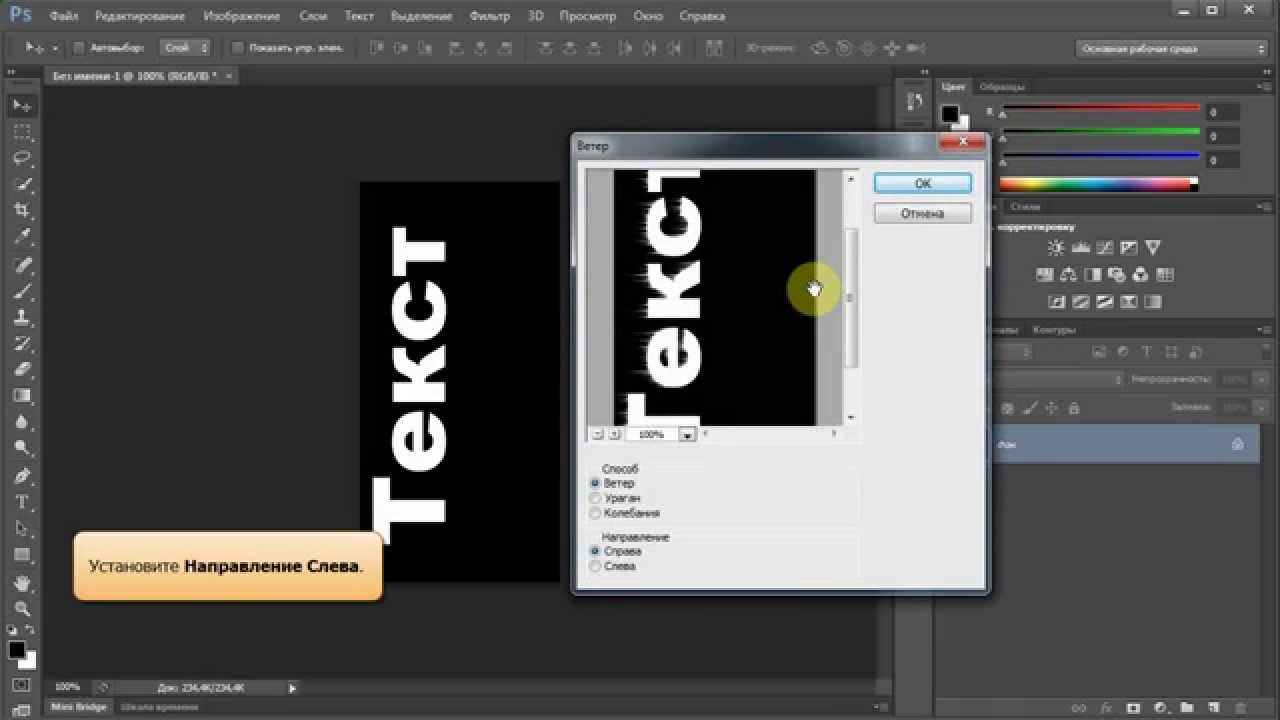Enable the Автовыбор checkbox
The image size is (1280, 720).
81,47
